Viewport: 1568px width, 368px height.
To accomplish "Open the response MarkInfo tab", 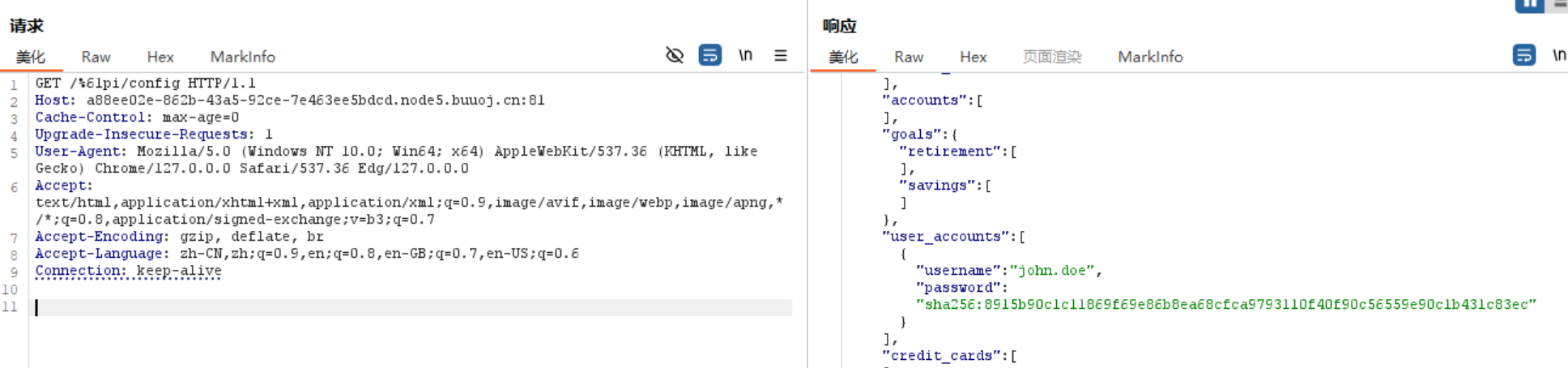I will tap(1150, 57).
